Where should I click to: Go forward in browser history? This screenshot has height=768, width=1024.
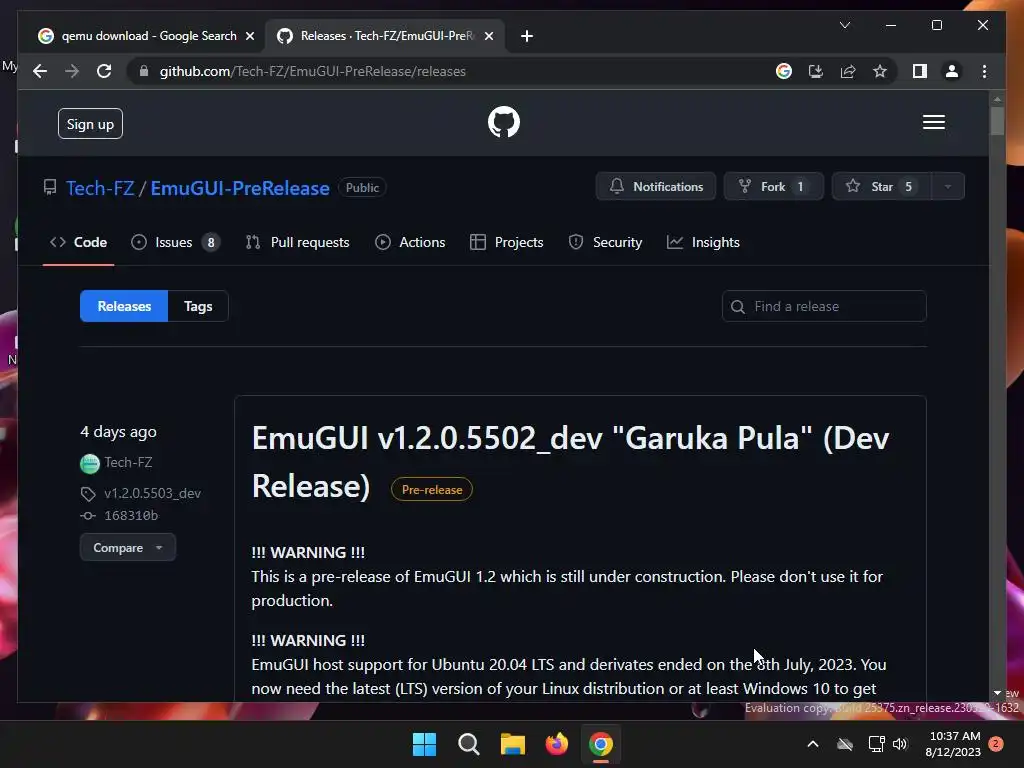(72, 71)
